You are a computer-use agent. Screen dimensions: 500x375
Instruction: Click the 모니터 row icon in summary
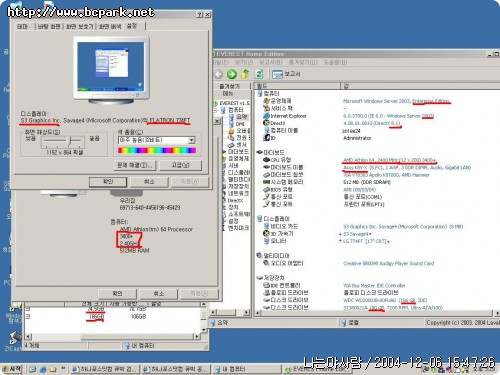[x=266, y=241]
